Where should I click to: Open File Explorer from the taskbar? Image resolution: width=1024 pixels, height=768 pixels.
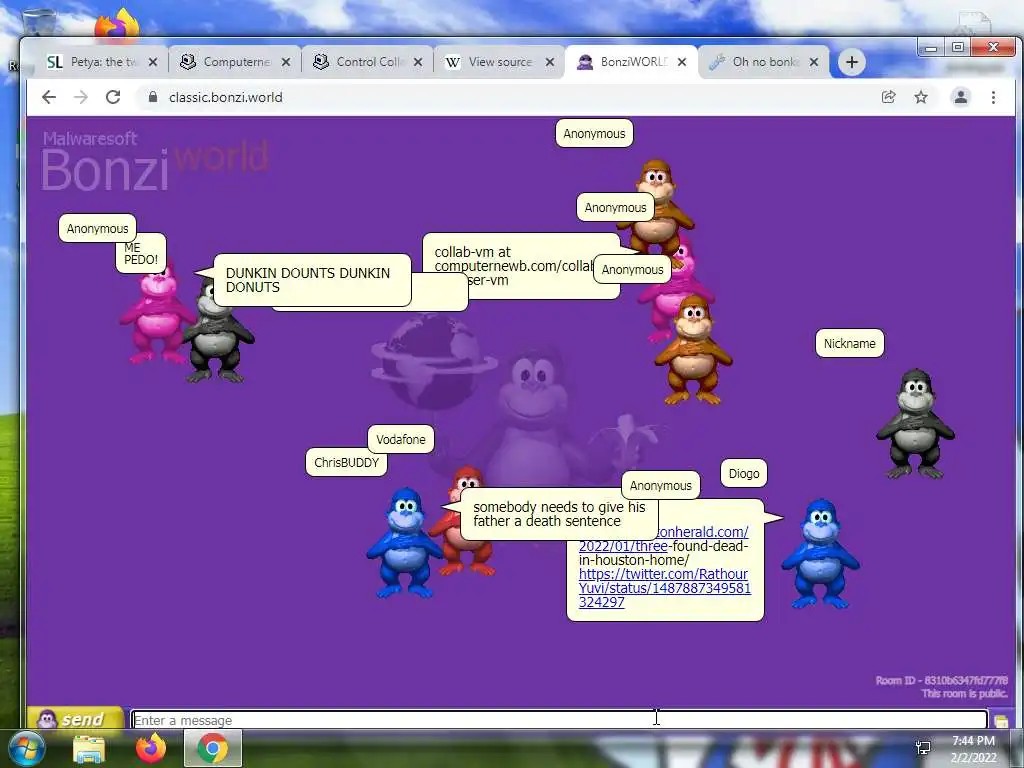click(89, 749)
